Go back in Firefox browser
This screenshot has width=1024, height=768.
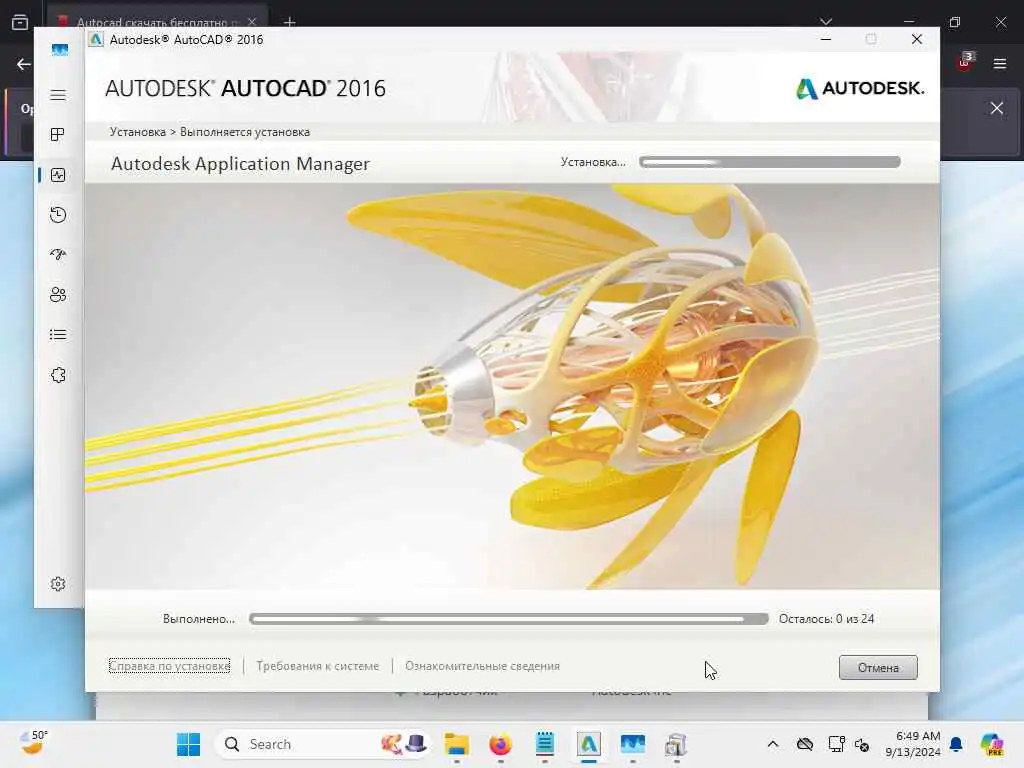[24, 64]
